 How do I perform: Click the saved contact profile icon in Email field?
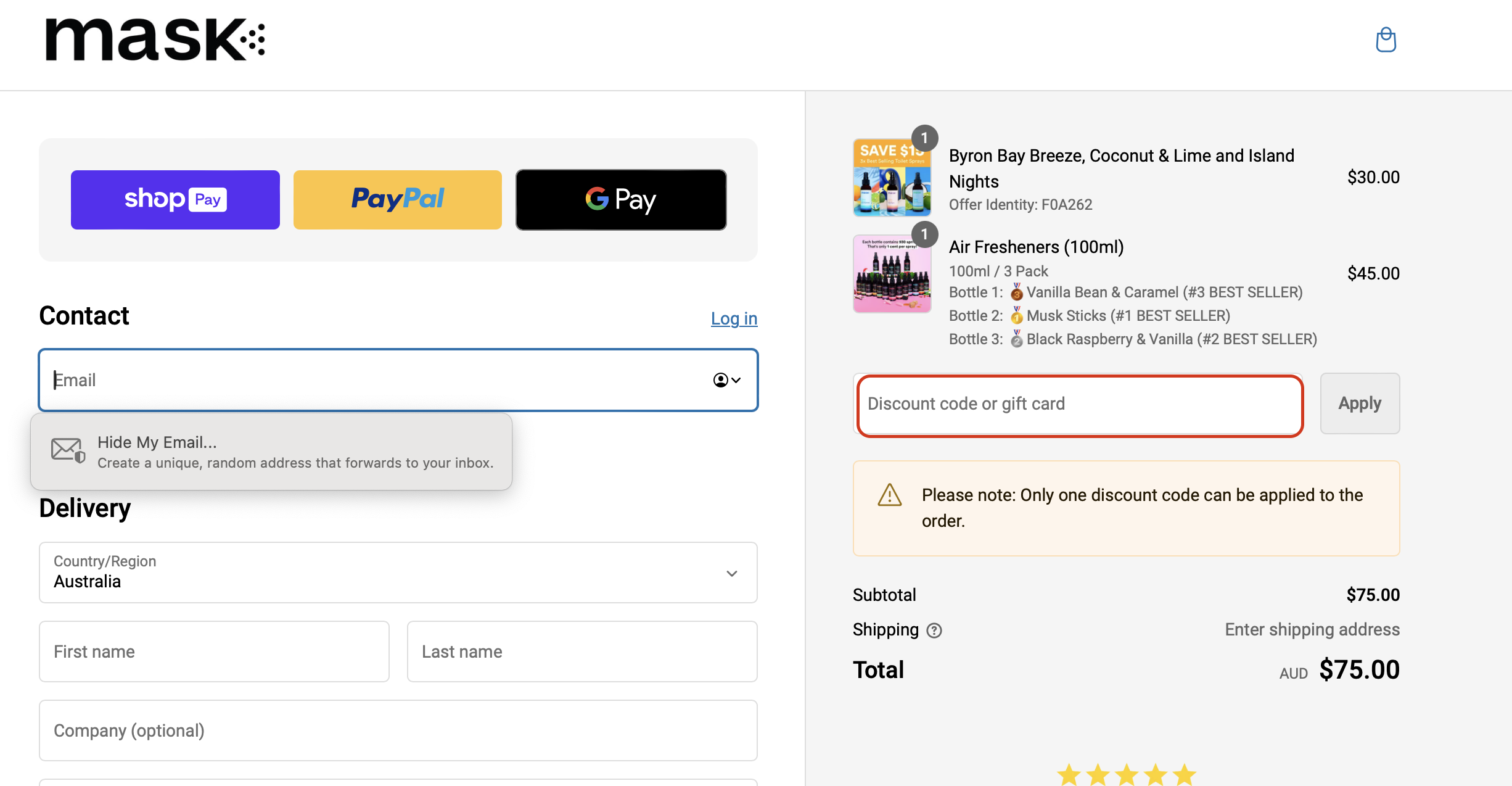click(x=720, y=380)
